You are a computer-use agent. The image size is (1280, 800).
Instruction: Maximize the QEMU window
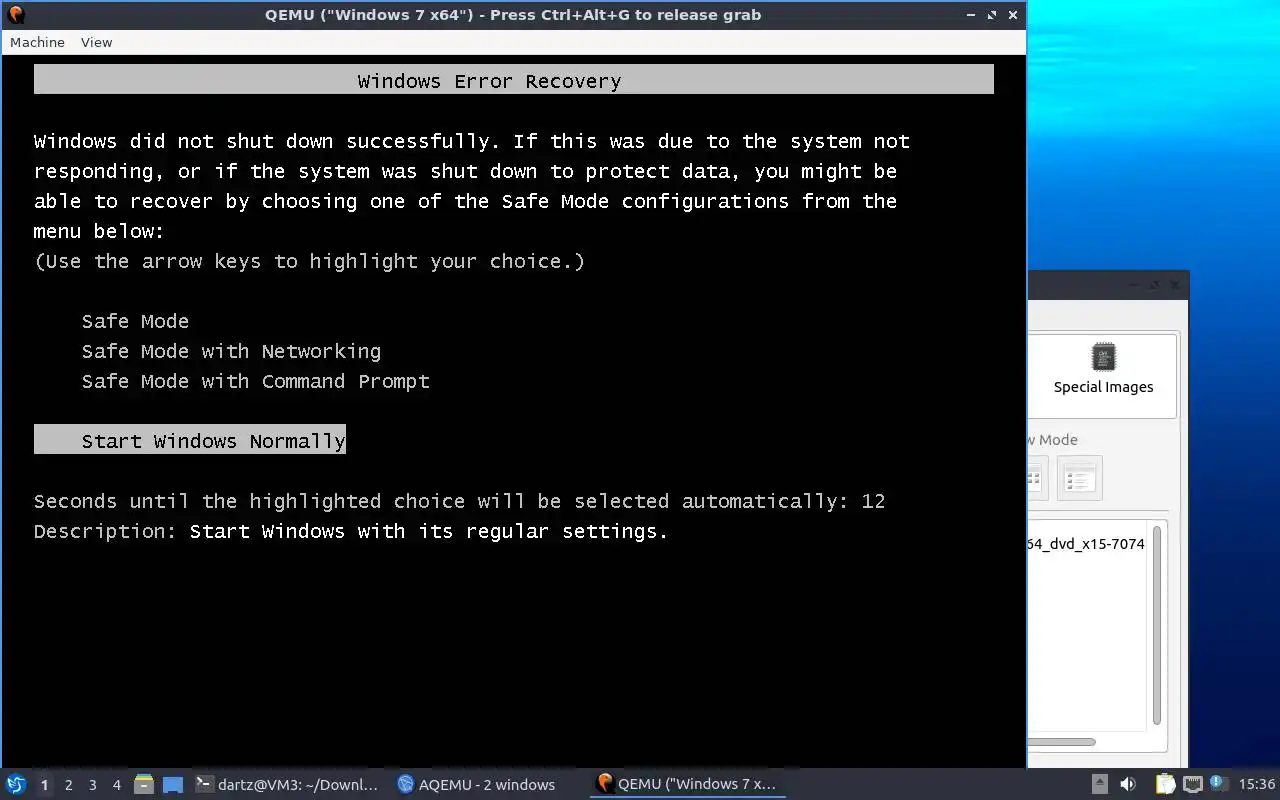tap(992, 15)
